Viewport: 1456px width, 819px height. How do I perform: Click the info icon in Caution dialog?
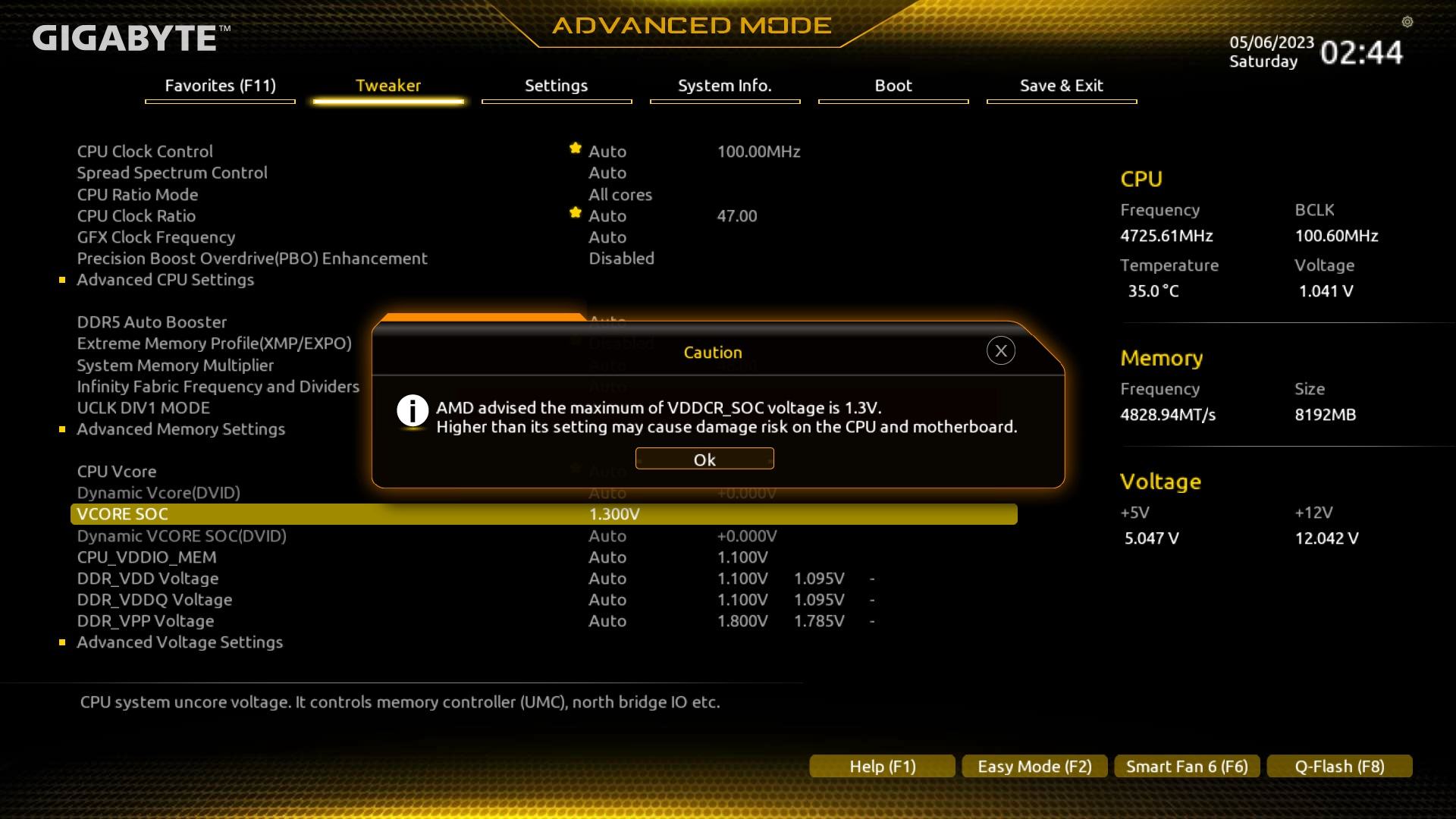(x=413, y=411)
